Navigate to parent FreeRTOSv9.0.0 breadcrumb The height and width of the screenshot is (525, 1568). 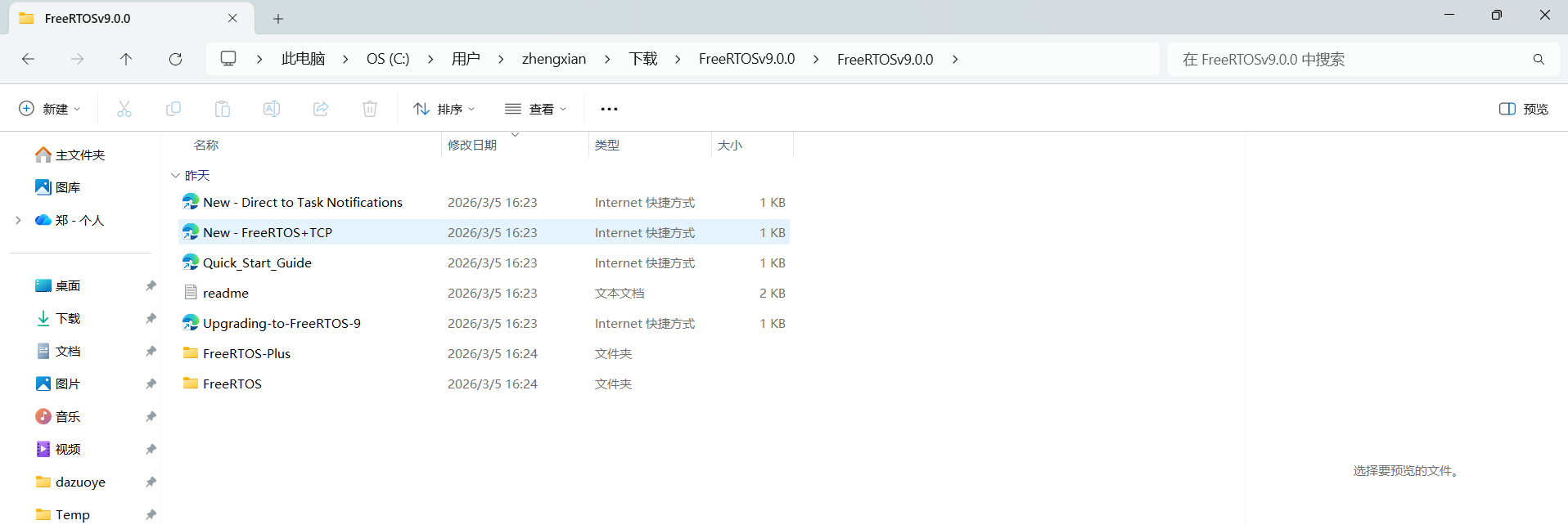747,59
